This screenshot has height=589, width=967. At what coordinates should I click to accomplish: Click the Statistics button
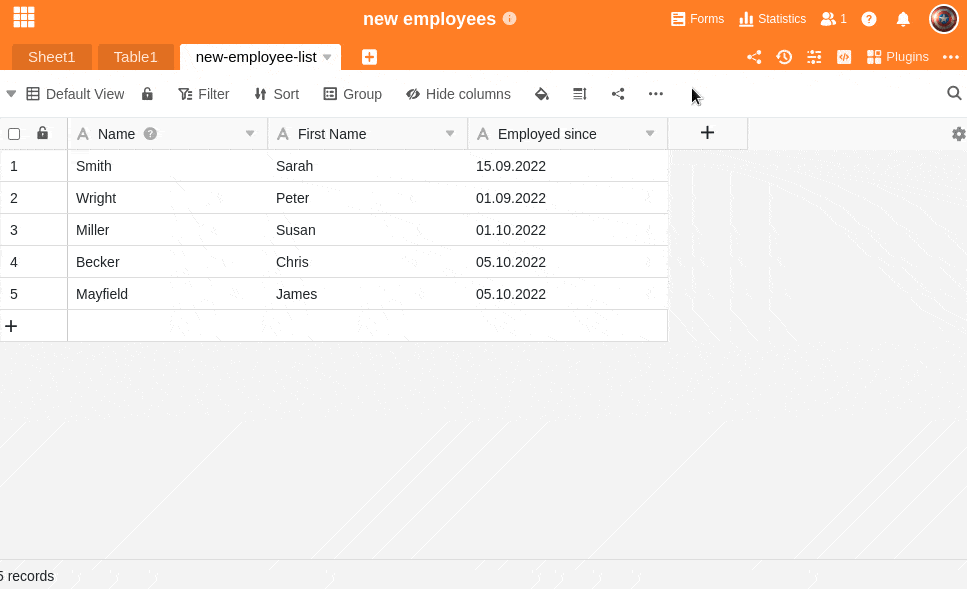(x=772, y=19)
